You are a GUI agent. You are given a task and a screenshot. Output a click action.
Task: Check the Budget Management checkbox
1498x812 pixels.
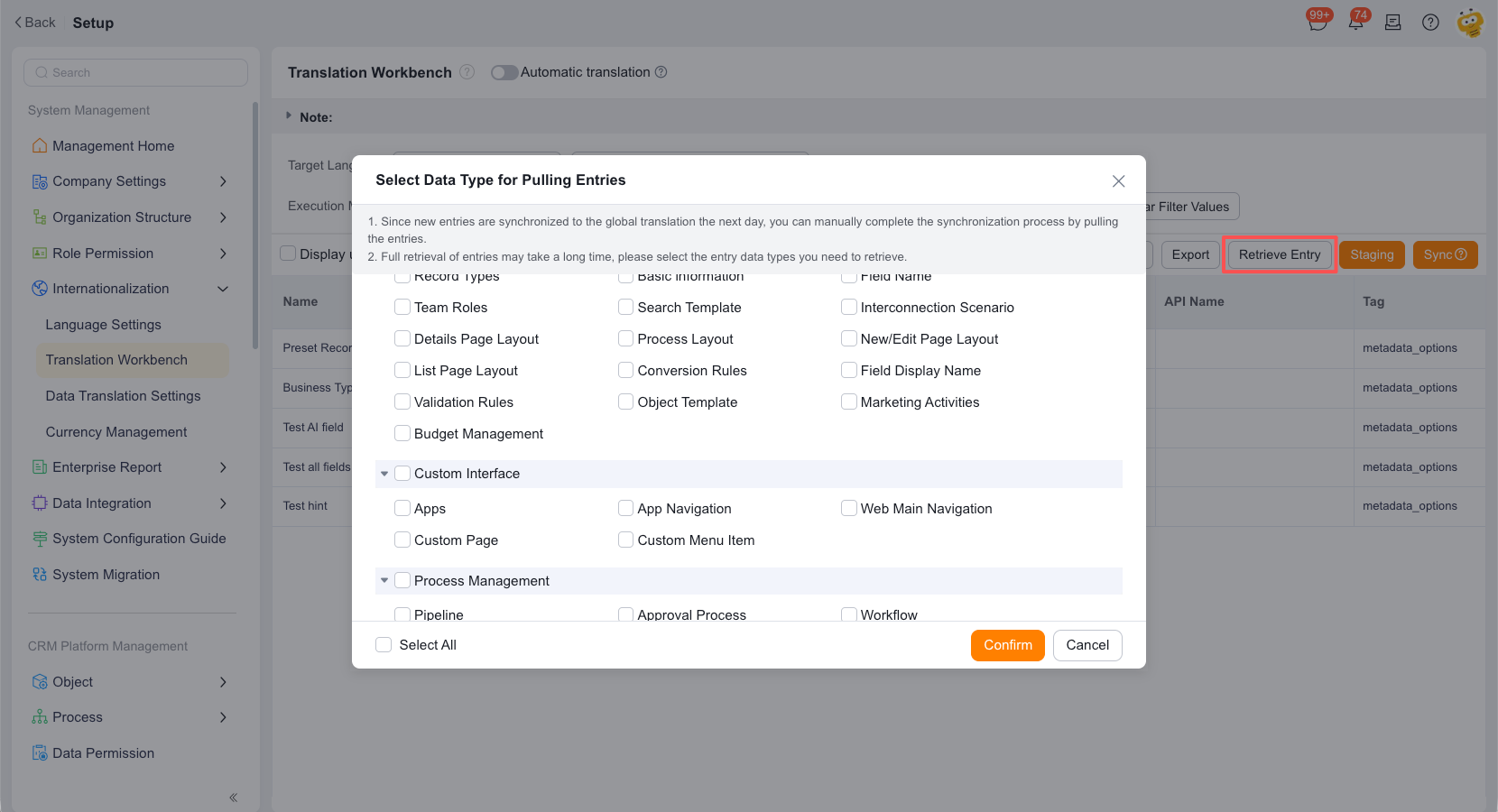coord(402,433)
